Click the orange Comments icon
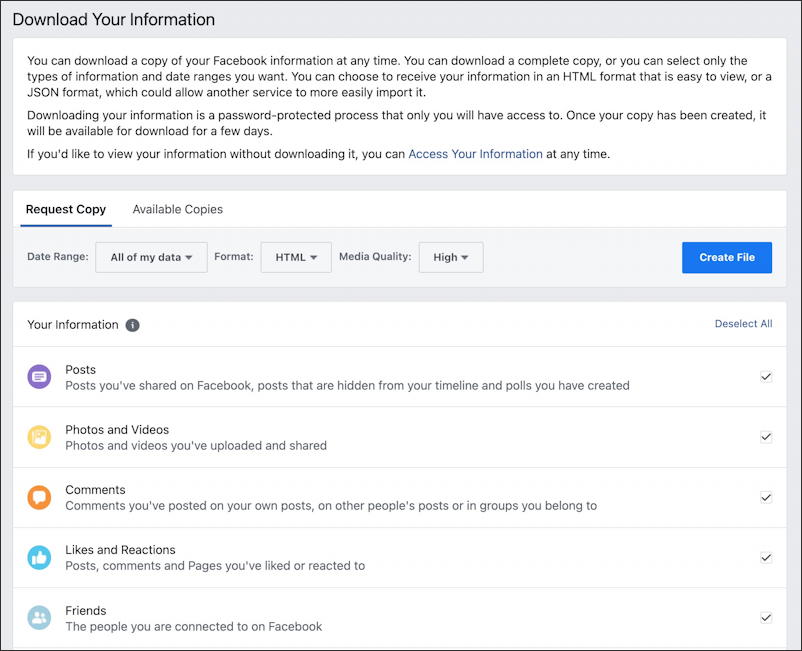The image size is (802, 651). pos(39,497)
